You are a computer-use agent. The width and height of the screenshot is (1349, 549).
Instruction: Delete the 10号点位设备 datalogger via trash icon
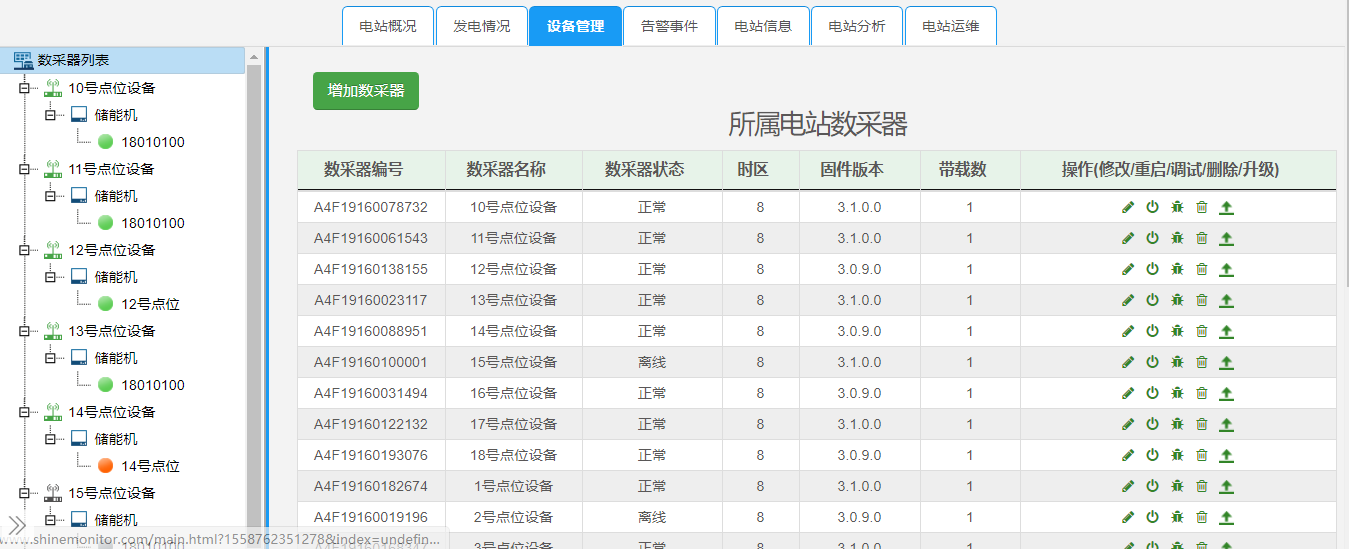pos(1202,208)
